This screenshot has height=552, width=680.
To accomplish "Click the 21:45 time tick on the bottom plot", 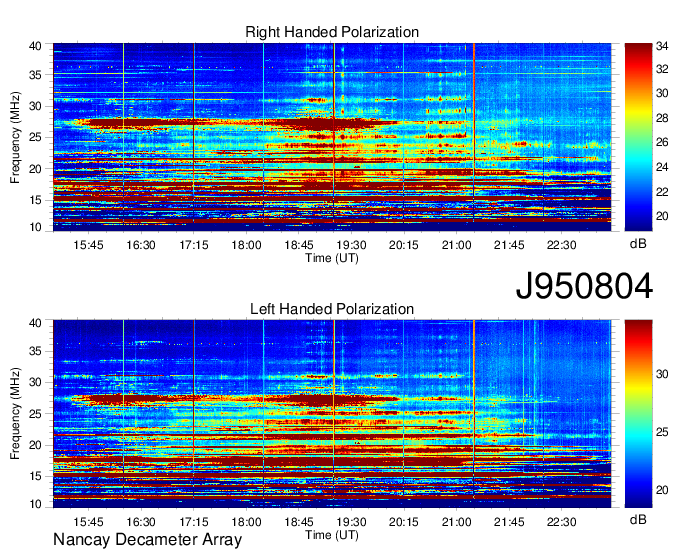I will click(x=509, y=522).
